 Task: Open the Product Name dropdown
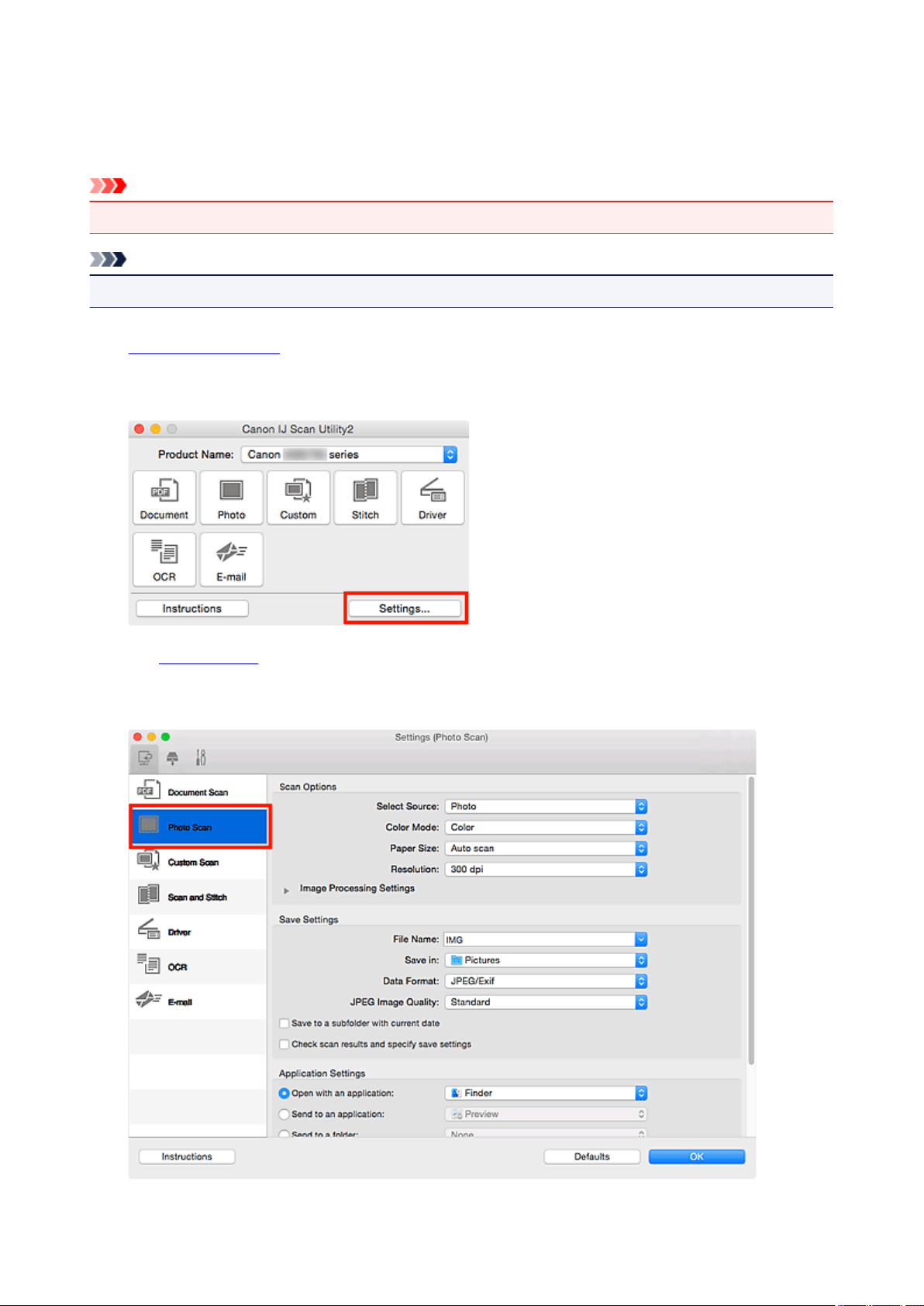click(349, 454)
